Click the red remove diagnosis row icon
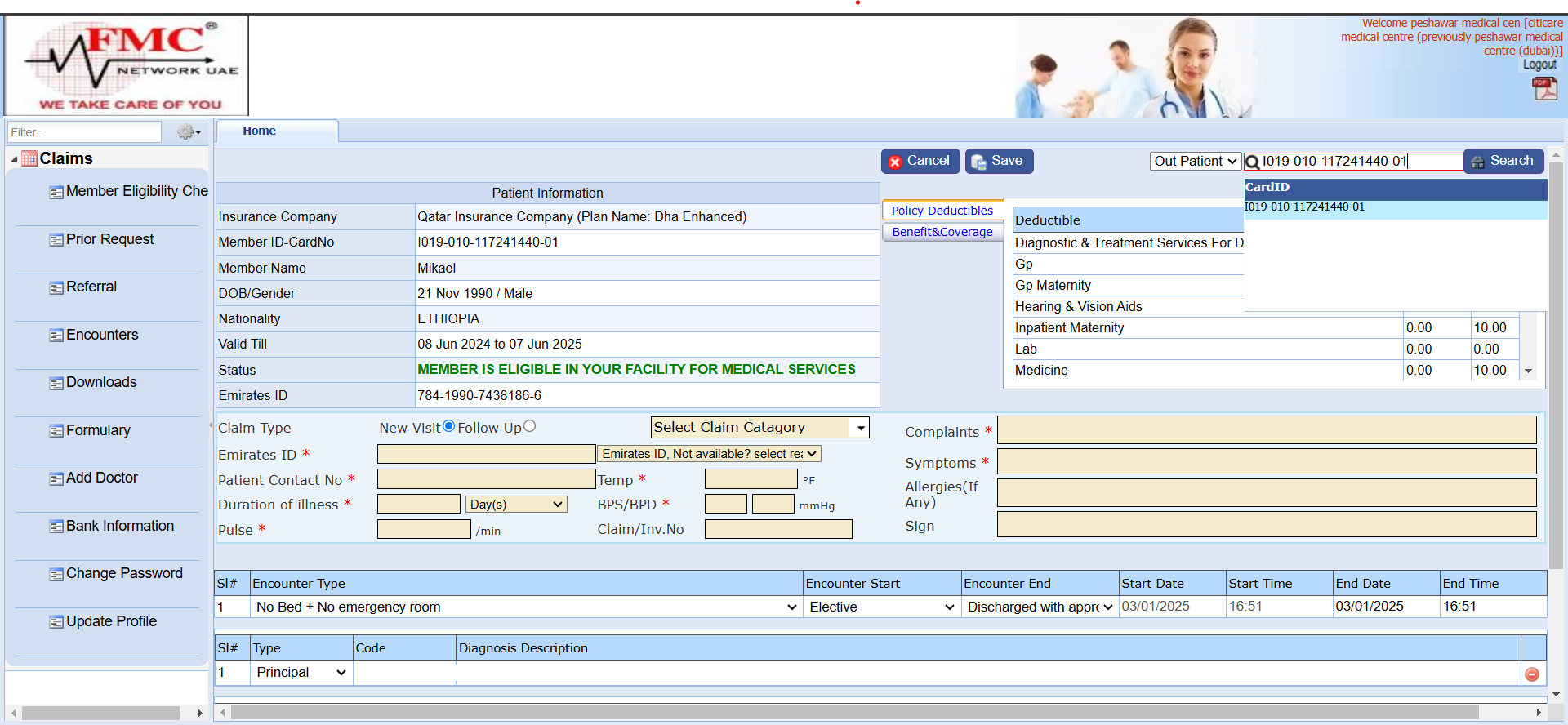The width and height of the screenshot is (1568, 725). coord(1532,674)
